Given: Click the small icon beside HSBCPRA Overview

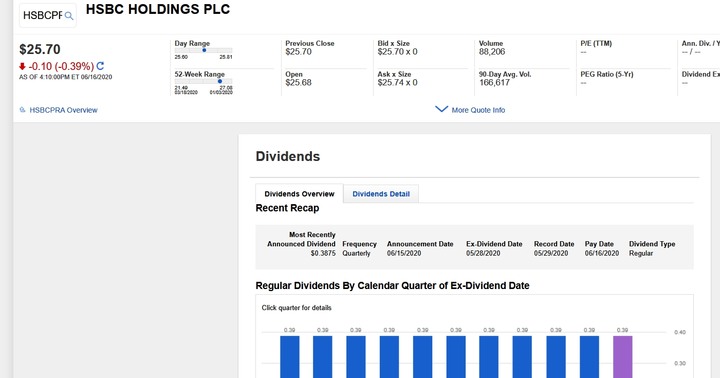Looking at the screenshot, I should pyautogui.click(x=22, y=110).
